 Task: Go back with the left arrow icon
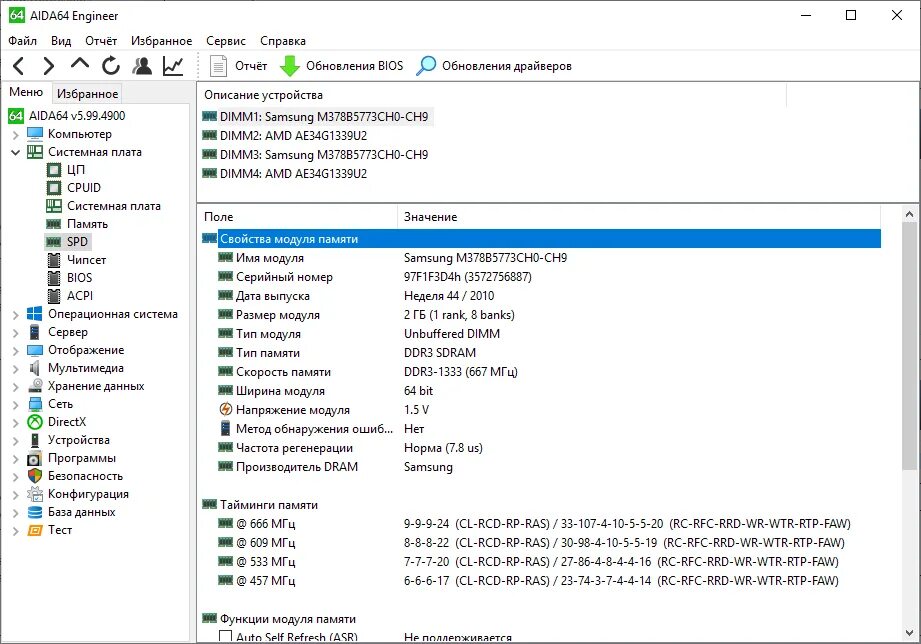tap(19, 66)
